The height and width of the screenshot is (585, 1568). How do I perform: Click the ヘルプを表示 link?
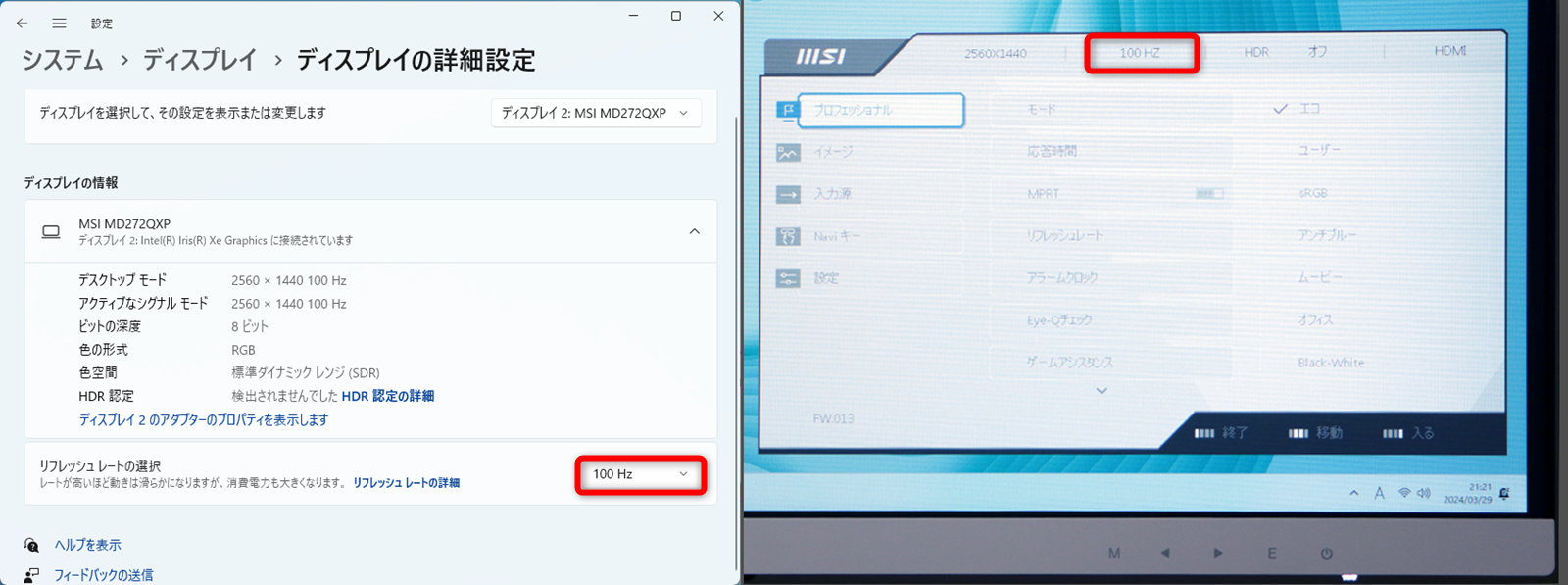pyautogui.click(x=88, y=545)
